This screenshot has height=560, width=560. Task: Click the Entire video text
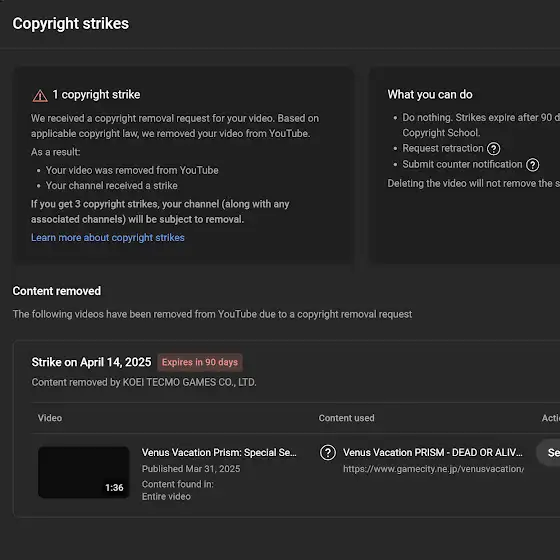pos(166,496)
